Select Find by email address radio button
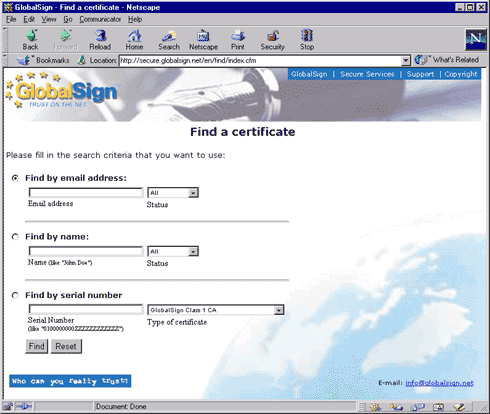The height and width of the screenshot is (414, 490). [15, 178]
